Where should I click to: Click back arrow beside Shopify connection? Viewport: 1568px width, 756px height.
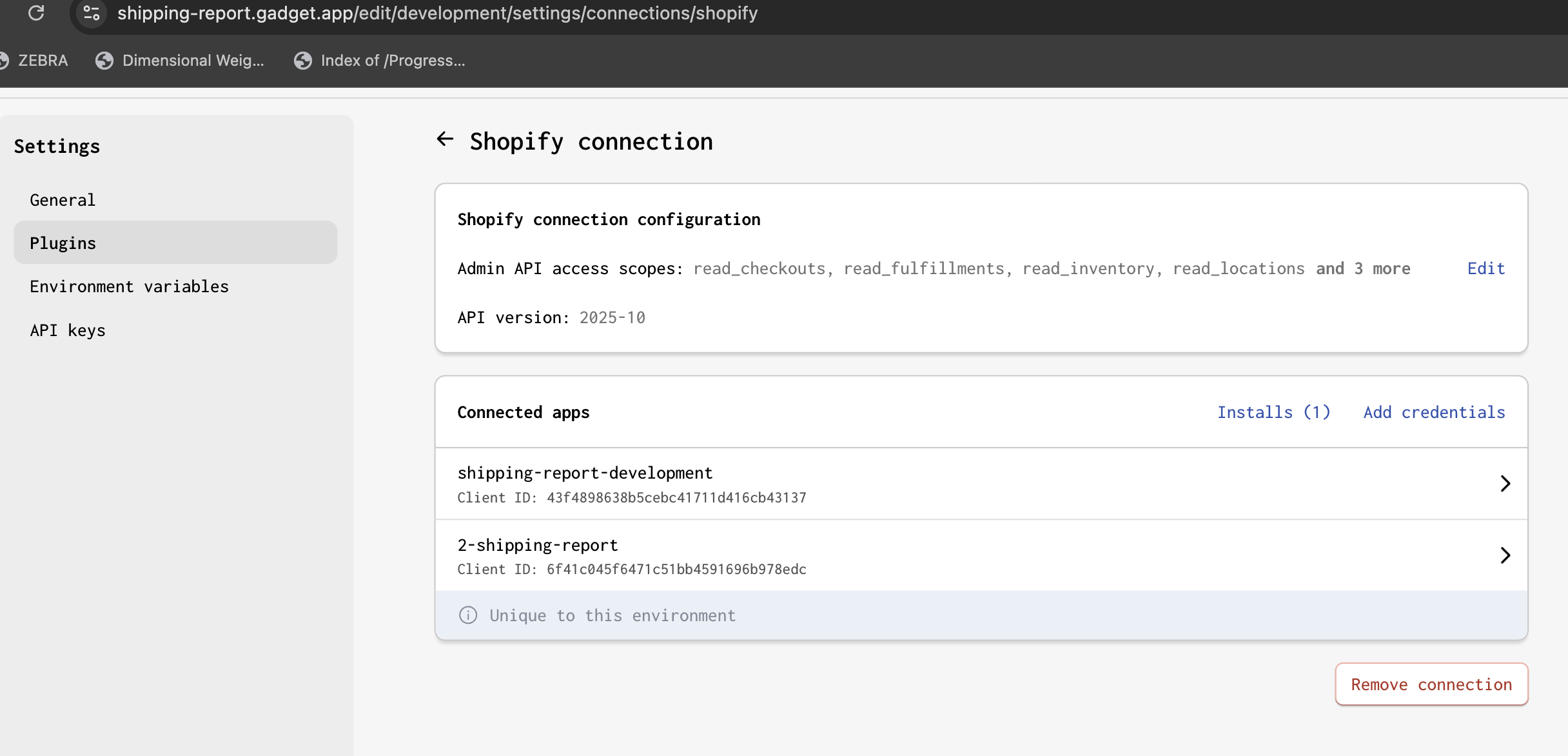[445, 139]
